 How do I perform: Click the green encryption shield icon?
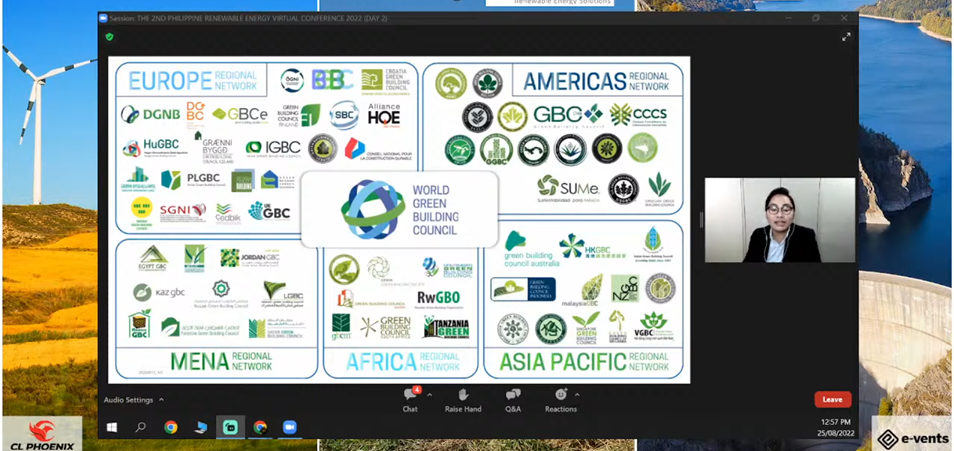pyautogui.click(x=110, y=37)
